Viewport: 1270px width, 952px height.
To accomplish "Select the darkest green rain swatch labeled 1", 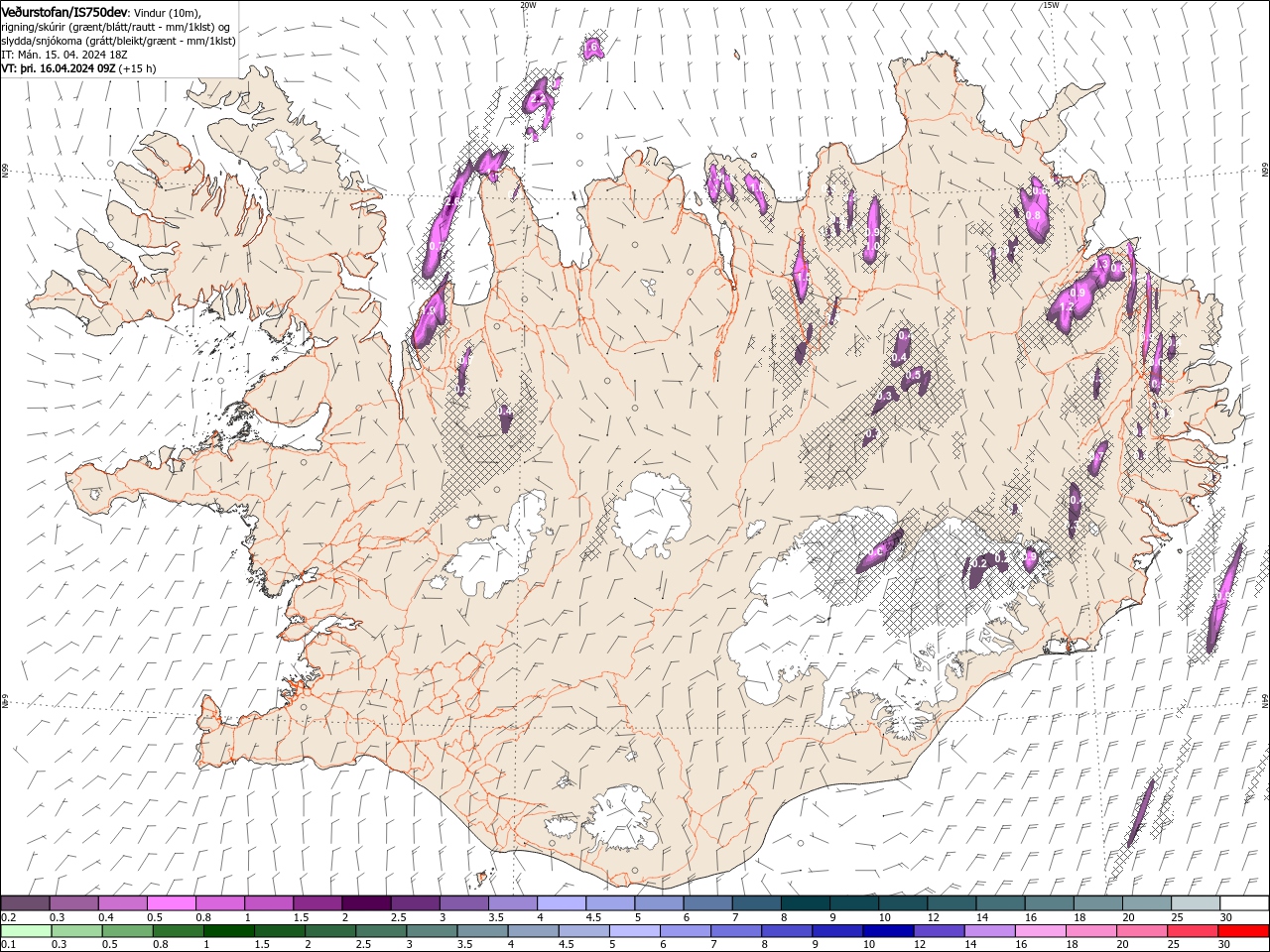I will click(229, 931).
